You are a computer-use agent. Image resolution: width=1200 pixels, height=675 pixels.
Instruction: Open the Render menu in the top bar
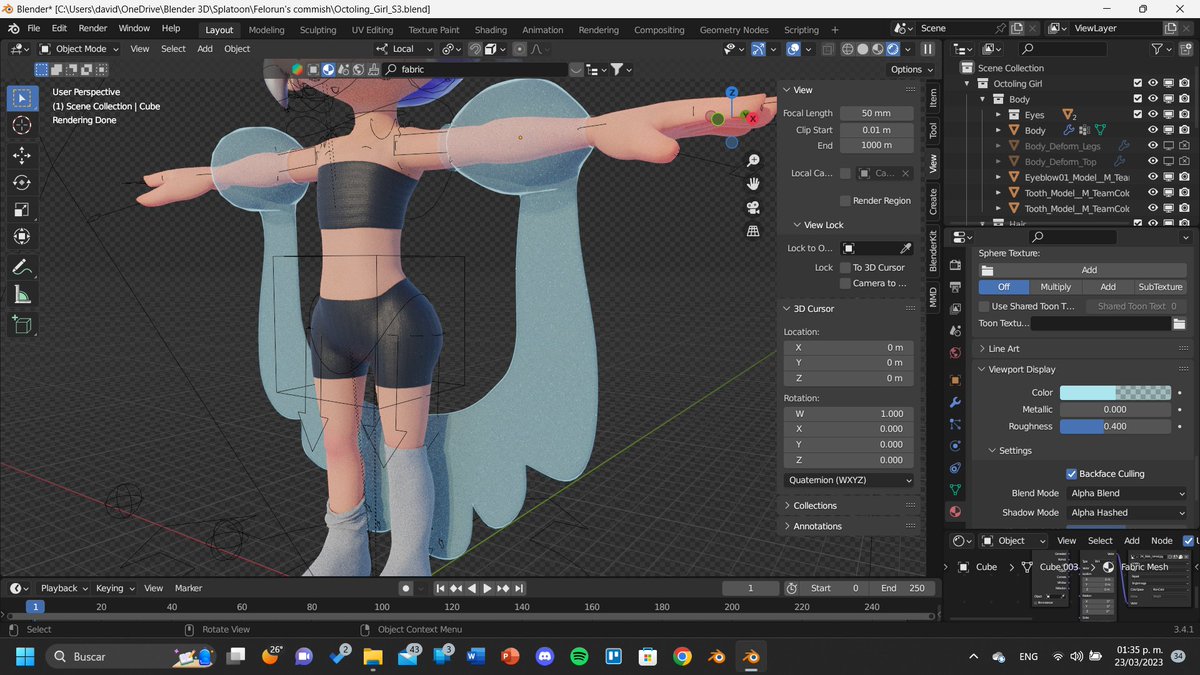(92, 28)
